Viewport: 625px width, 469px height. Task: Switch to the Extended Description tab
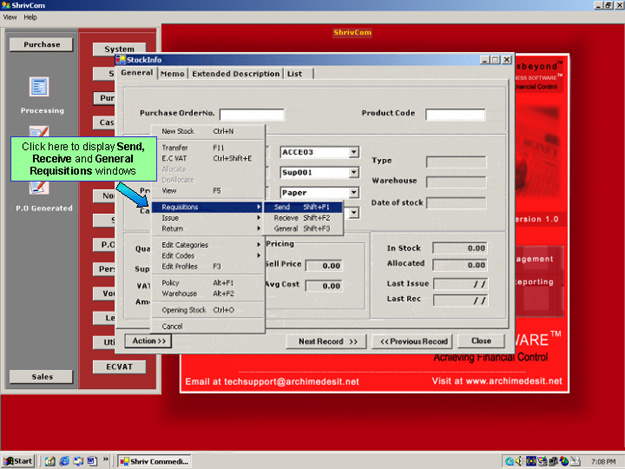click(x=236, y=73)
